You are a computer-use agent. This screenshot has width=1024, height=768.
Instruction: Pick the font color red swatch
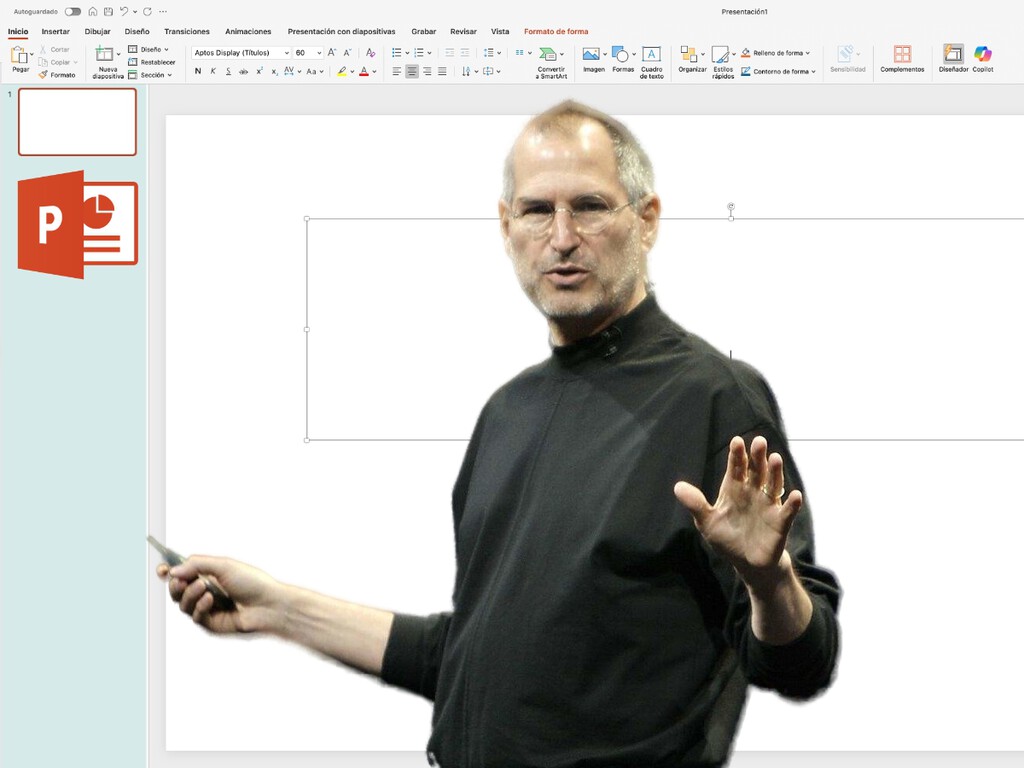[x=364, y=71]
